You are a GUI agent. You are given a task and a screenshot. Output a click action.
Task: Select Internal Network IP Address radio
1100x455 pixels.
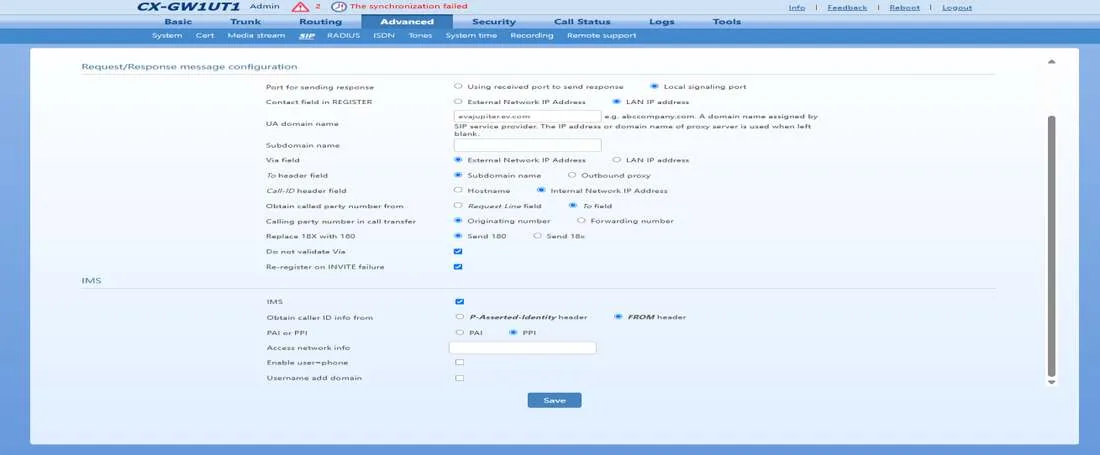tap(541, 190)
